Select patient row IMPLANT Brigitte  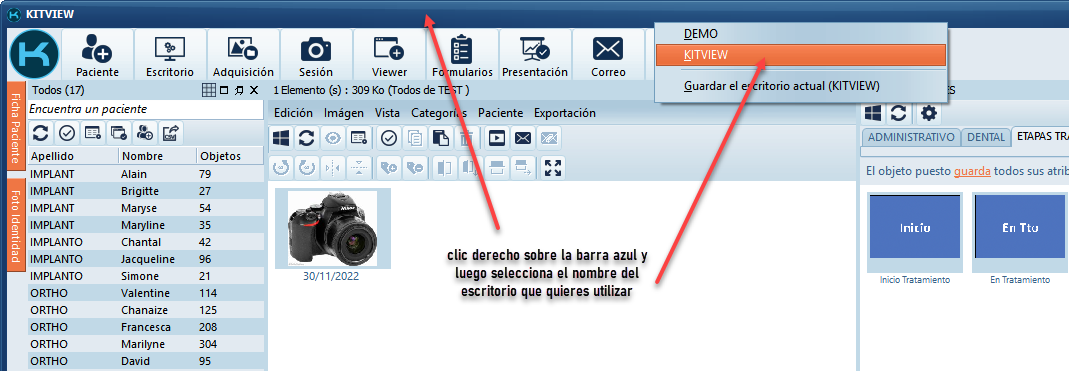[x=145, y=191]
